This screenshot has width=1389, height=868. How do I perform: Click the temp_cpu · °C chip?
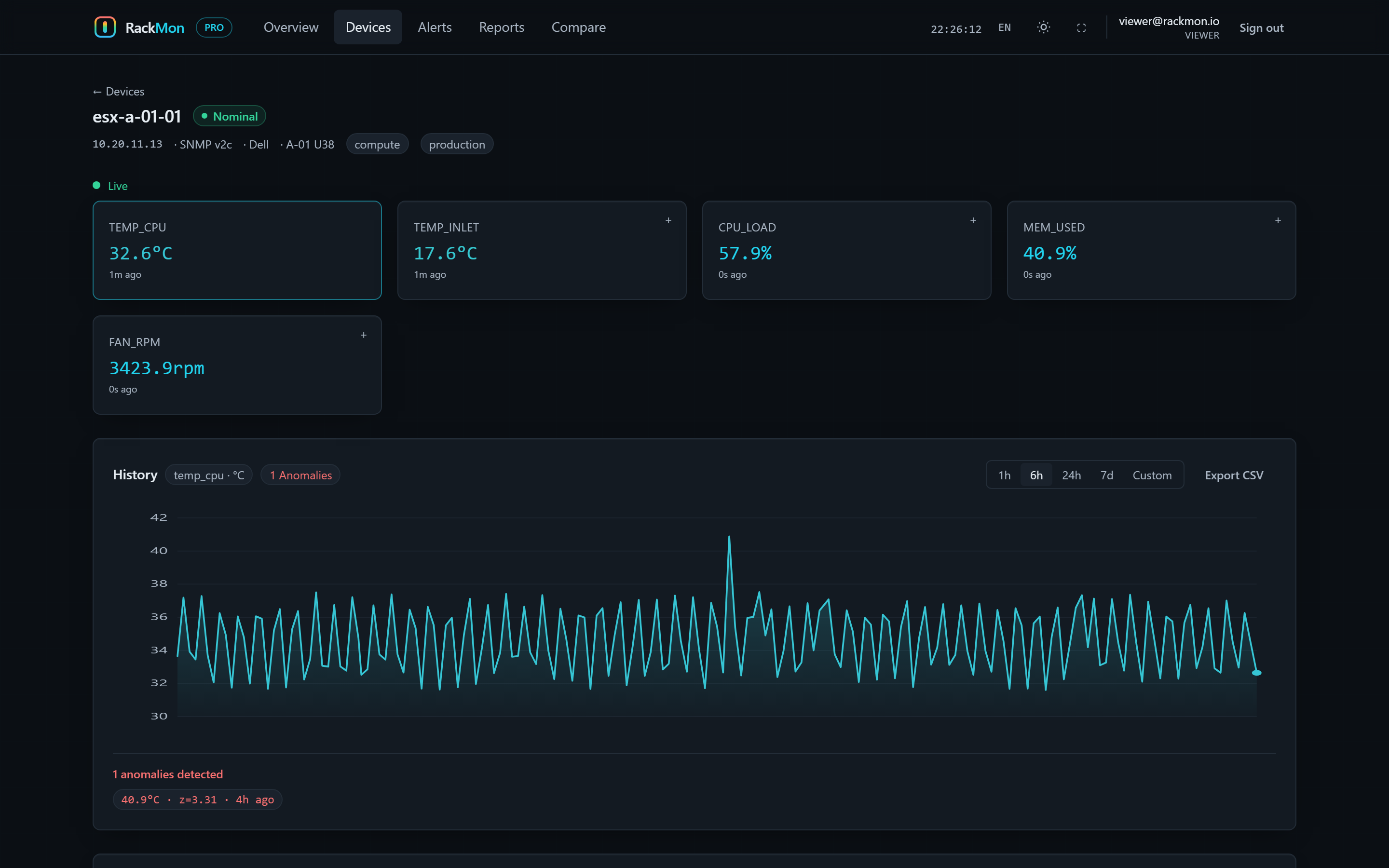(209, 475)
